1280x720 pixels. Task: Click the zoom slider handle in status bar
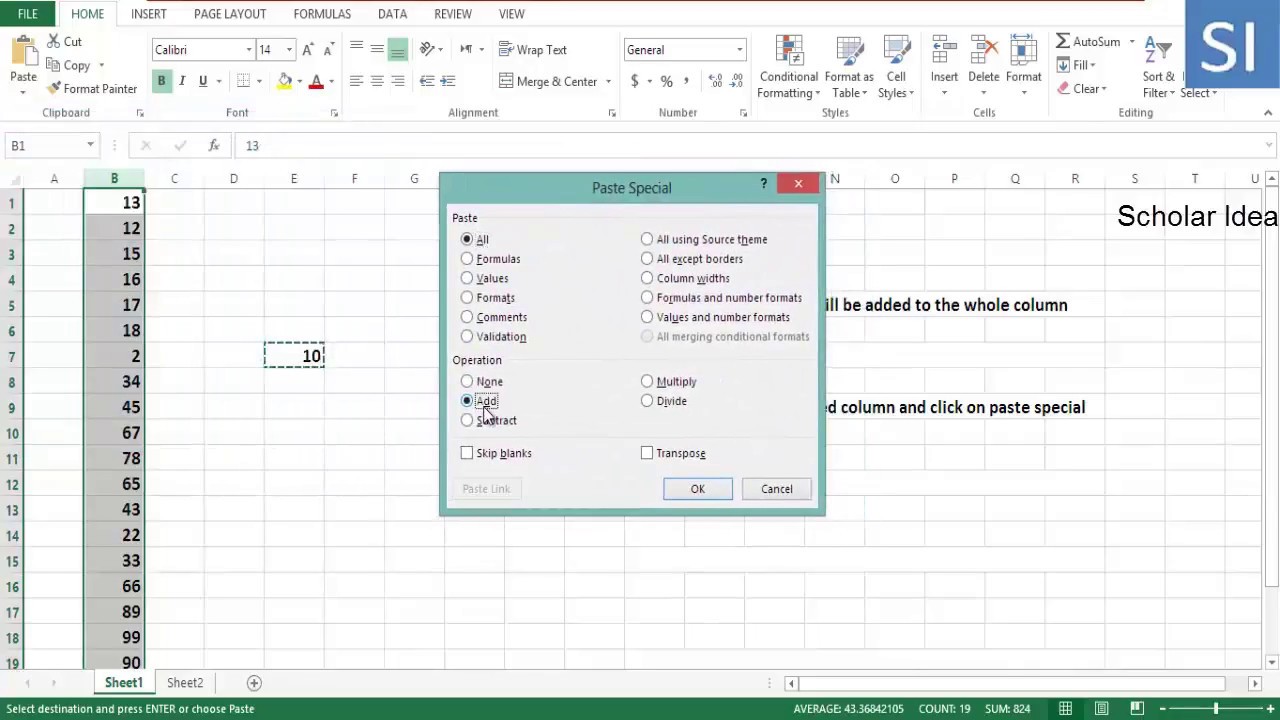tap(1216, 709)
